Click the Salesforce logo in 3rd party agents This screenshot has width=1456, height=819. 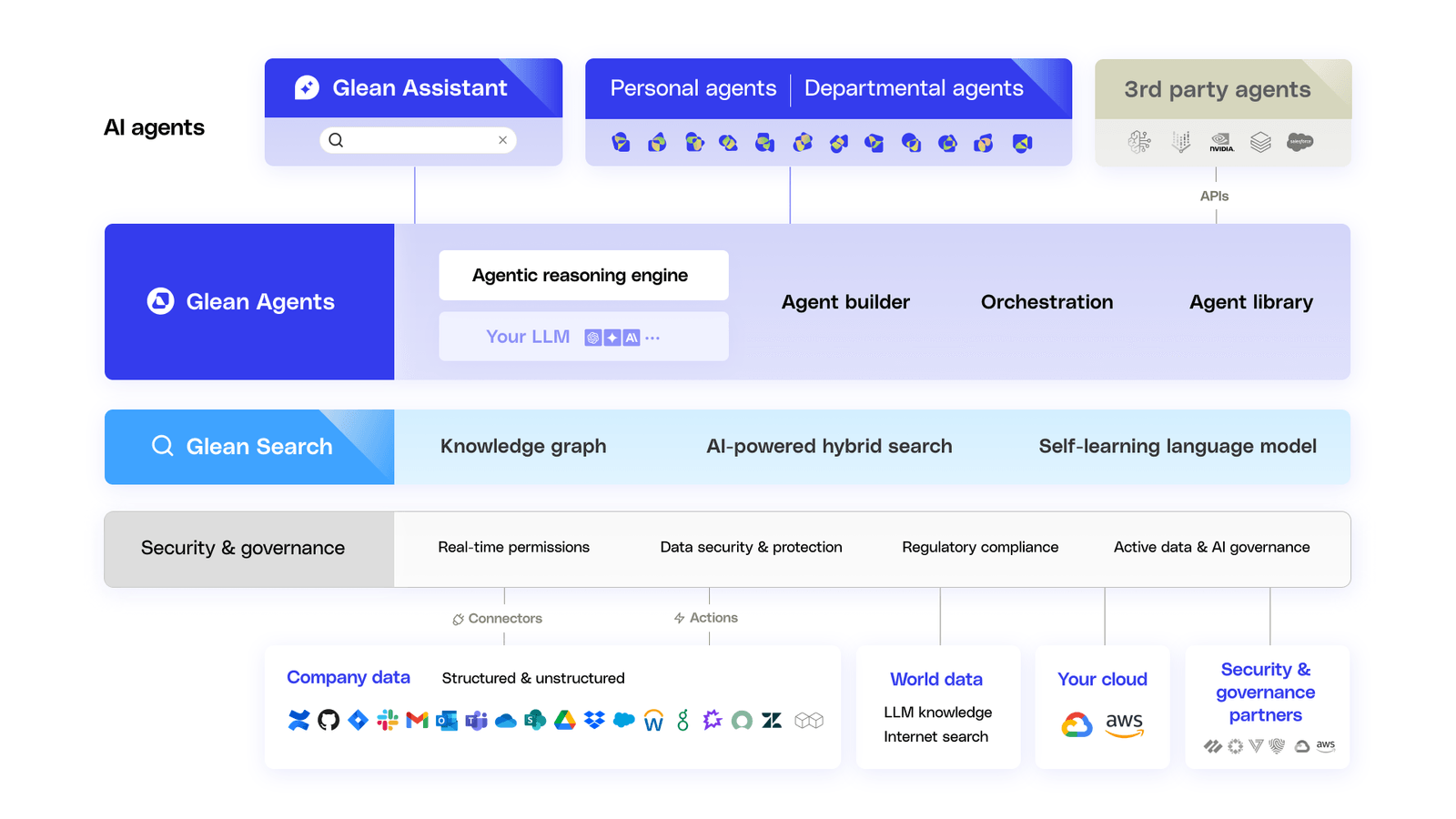coord(1299,141)
